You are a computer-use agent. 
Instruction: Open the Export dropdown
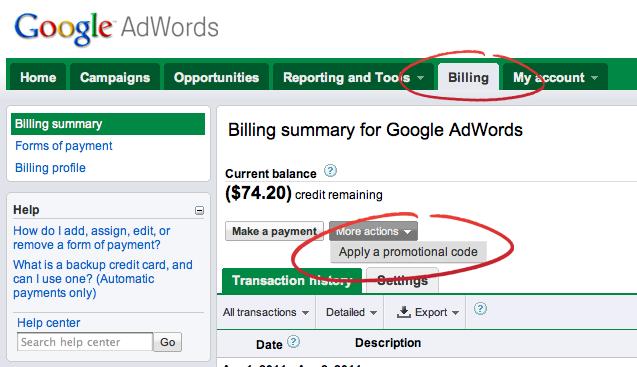point(427,312)
